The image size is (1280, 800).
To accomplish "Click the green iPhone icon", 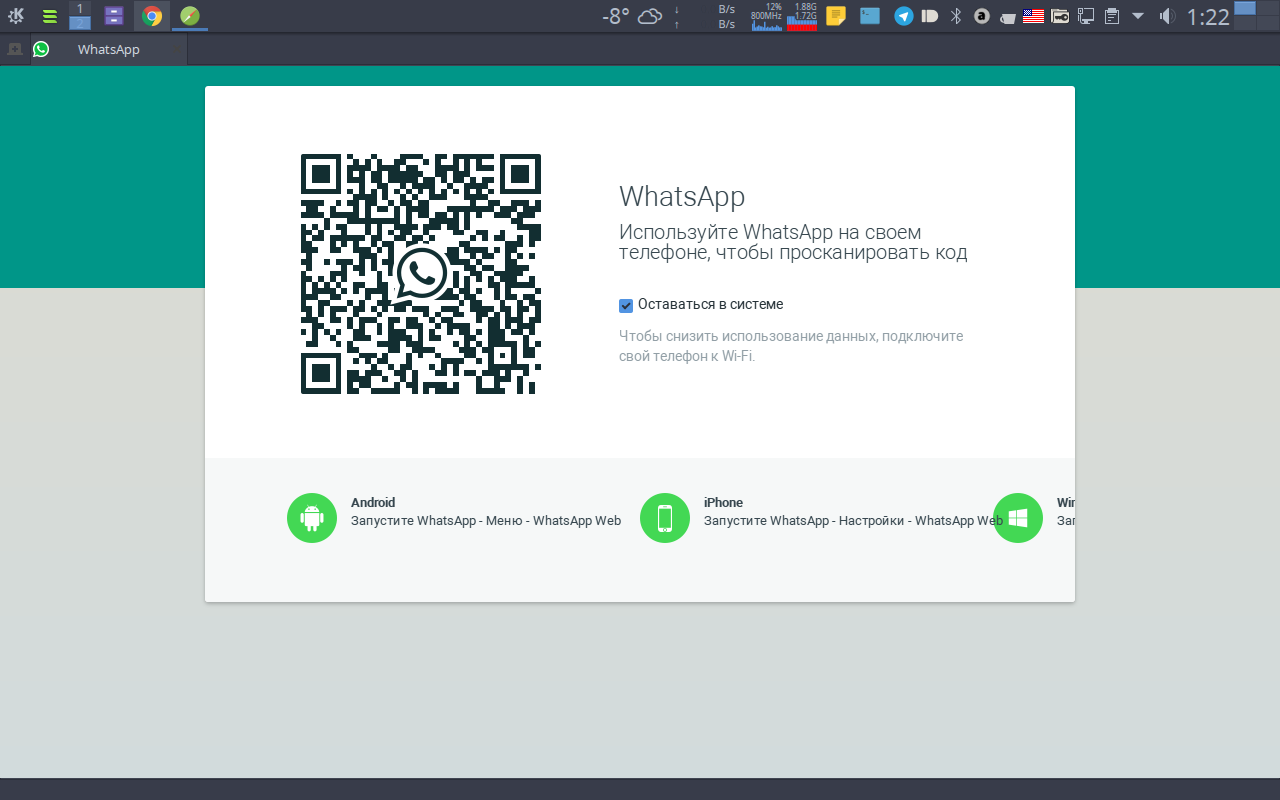I will (665, 518).
